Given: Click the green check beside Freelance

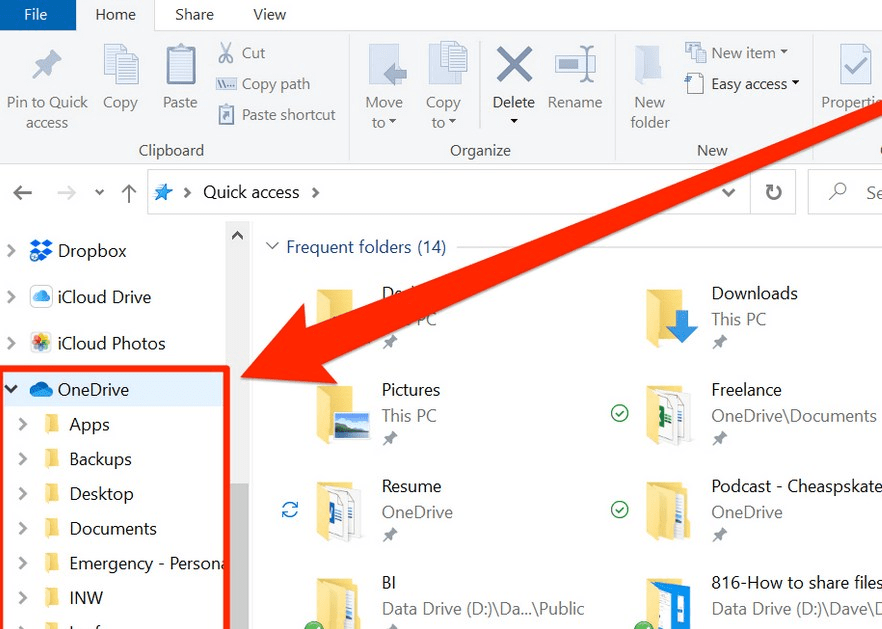Looking at the screenshot, I should [619, 414].
